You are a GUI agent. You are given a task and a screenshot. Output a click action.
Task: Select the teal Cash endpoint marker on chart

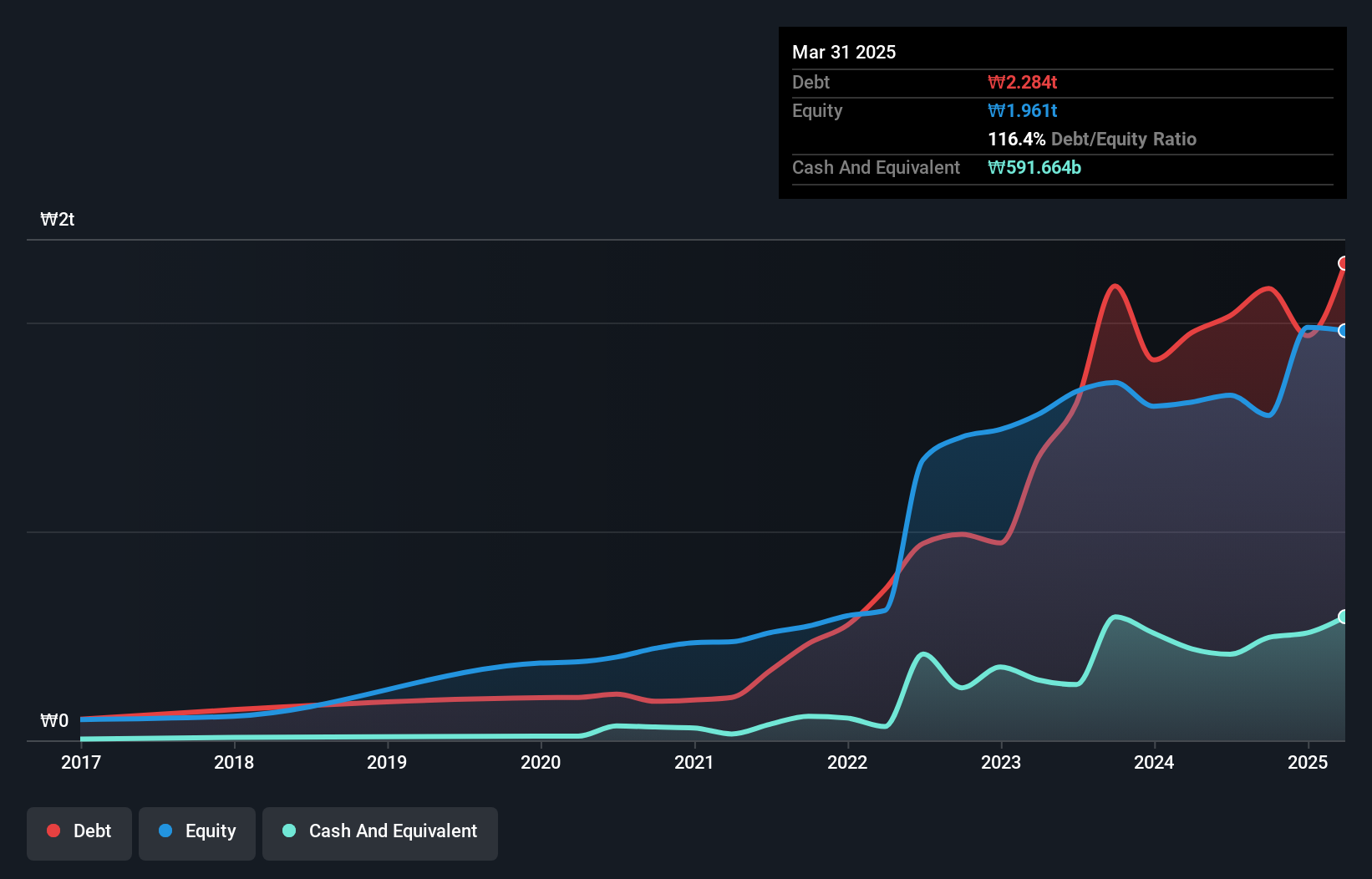point(1344,617)
